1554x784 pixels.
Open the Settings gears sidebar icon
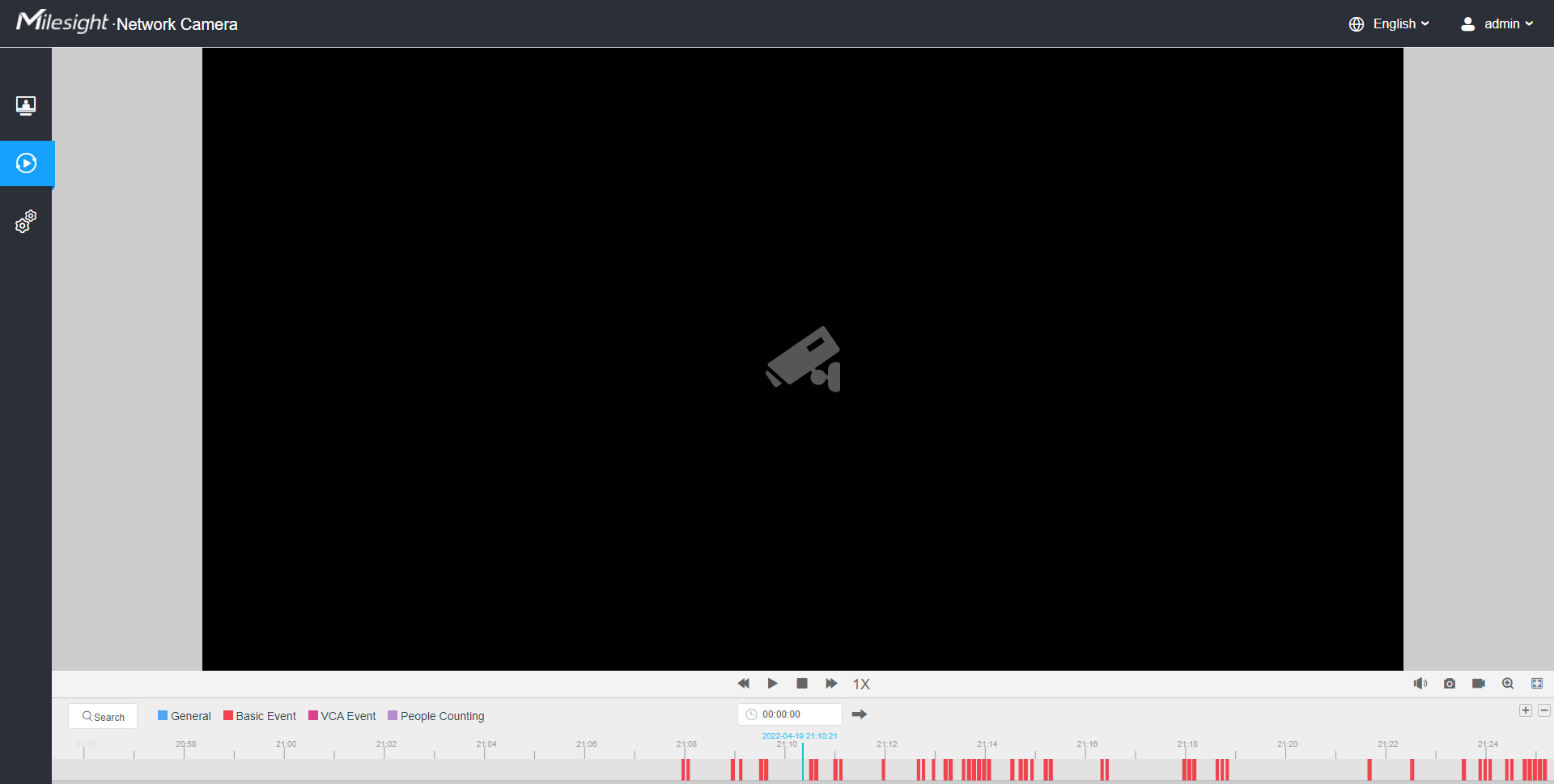click(x=26, y=222)
